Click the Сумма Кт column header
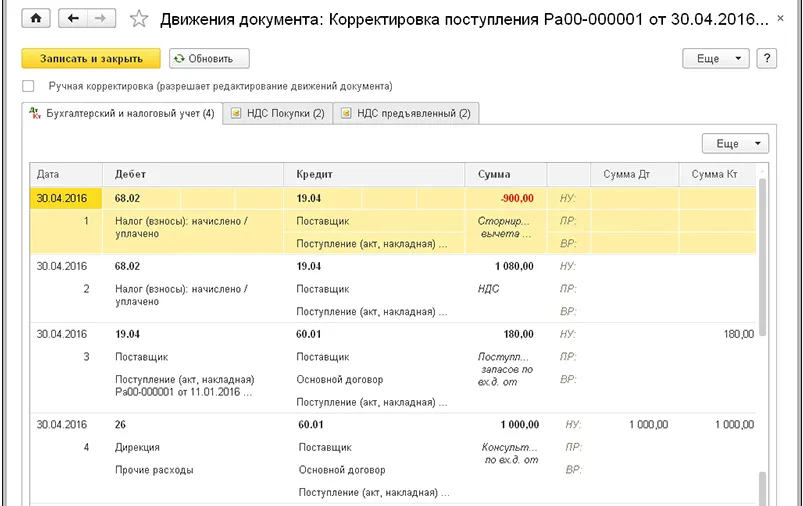Image resolution: width=803 pixels, height=506 pixels. 717,174
